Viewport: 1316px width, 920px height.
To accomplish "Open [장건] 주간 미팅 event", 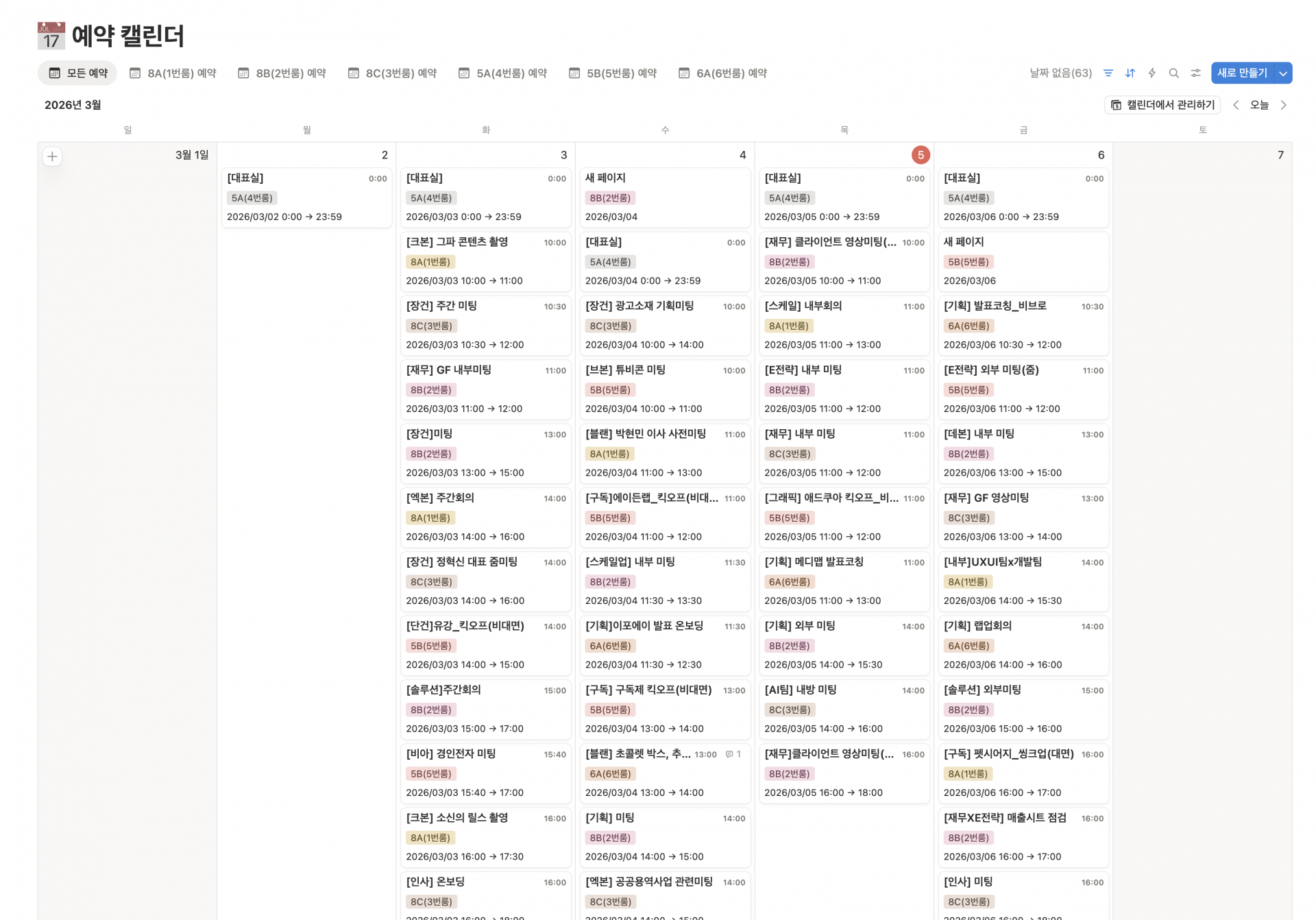I will pos(486,325).
